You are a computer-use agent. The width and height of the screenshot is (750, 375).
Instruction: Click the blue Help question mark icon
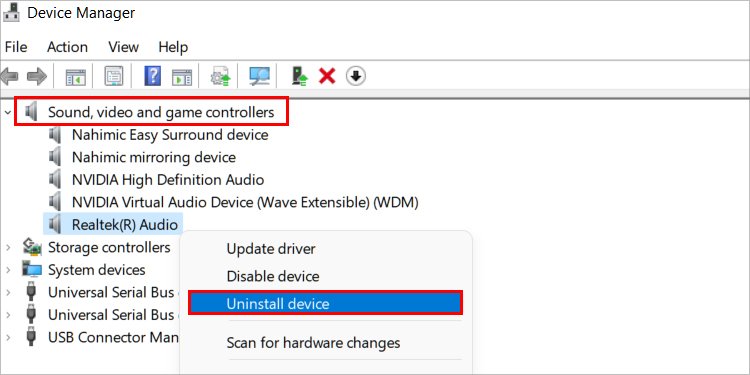click(x=153, y=76)
